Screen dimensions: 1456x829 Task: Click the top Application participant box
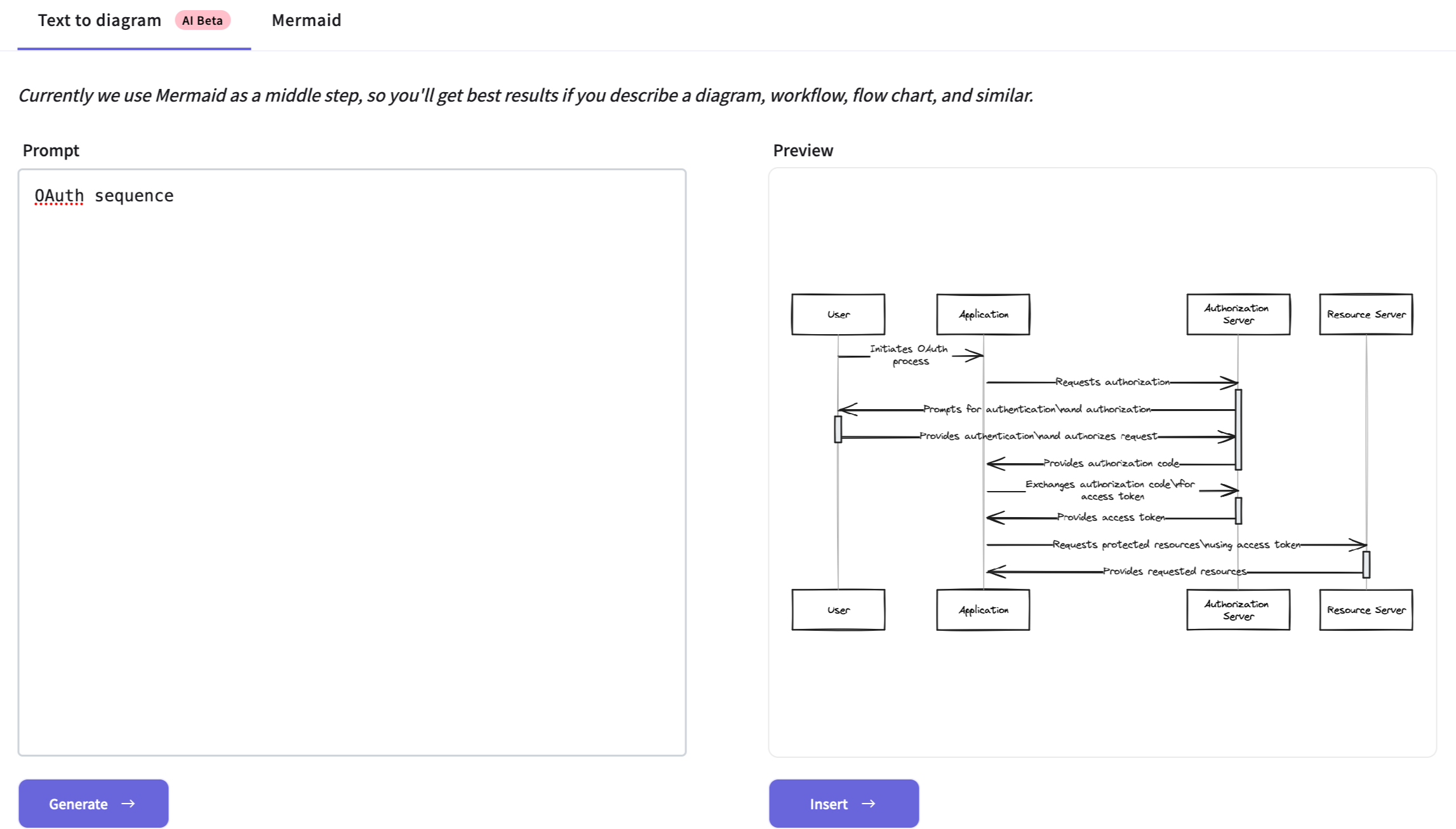pos(983,314)
